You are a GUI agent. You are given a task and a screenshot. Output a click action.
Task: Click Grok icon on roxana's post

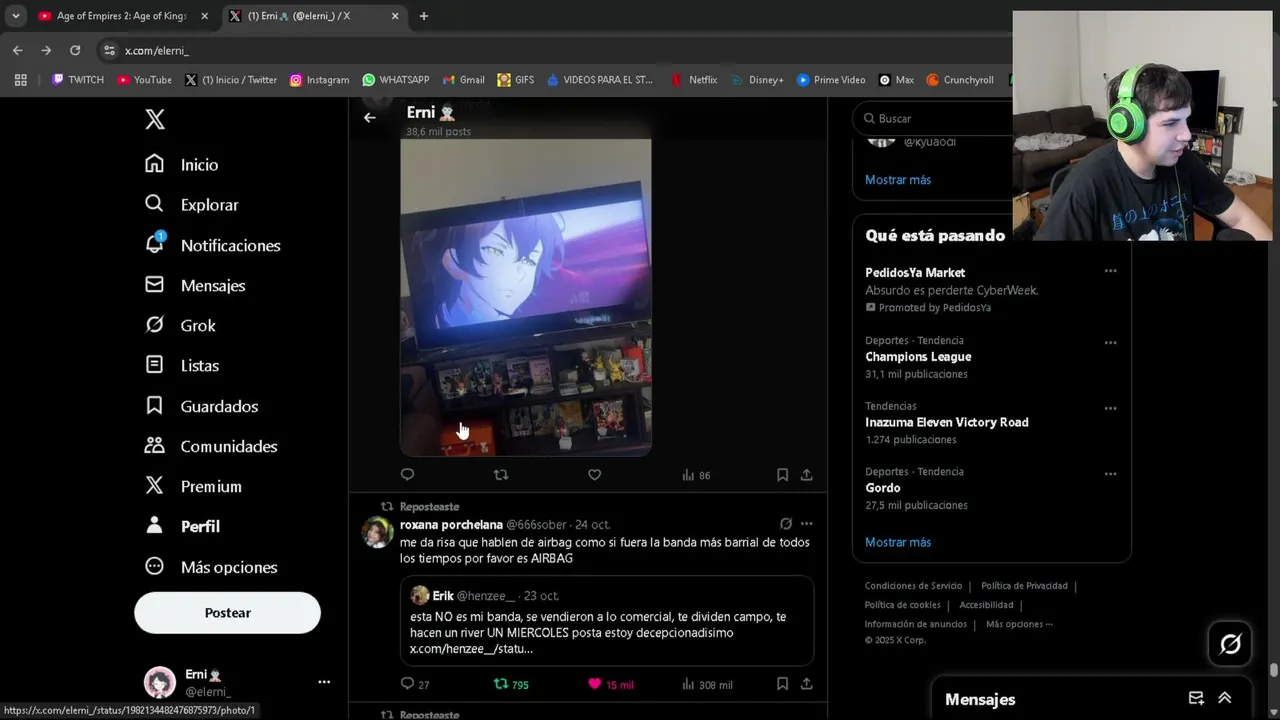(x=786, y=524)
